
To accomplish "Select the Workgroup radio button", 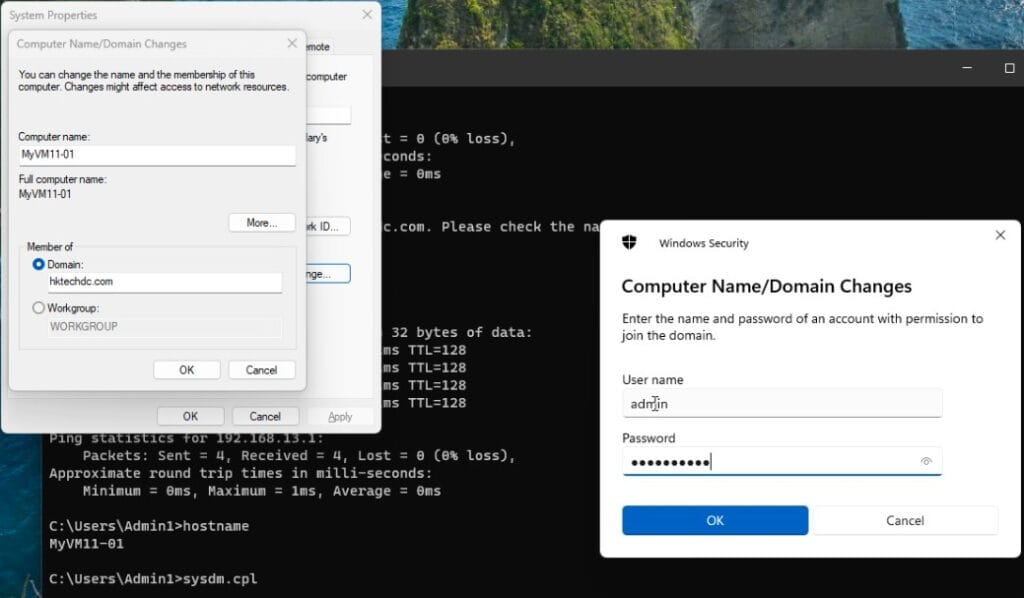I will pos(39,307).
